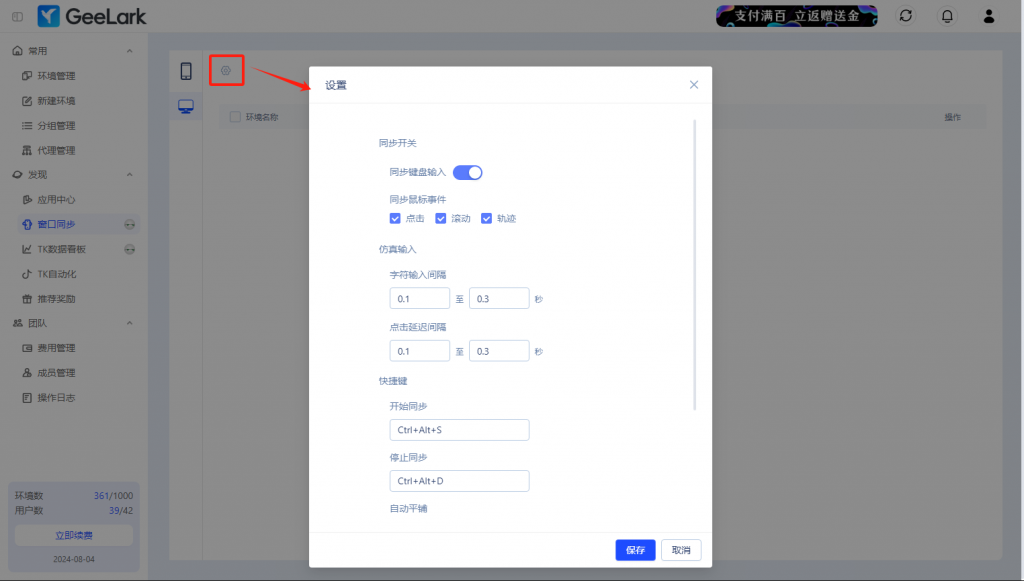Image resolution: width=1024 pixels, height=581 pixels.
Task: Uncheck the 点击 checkbox
Action: coord(395,218)
